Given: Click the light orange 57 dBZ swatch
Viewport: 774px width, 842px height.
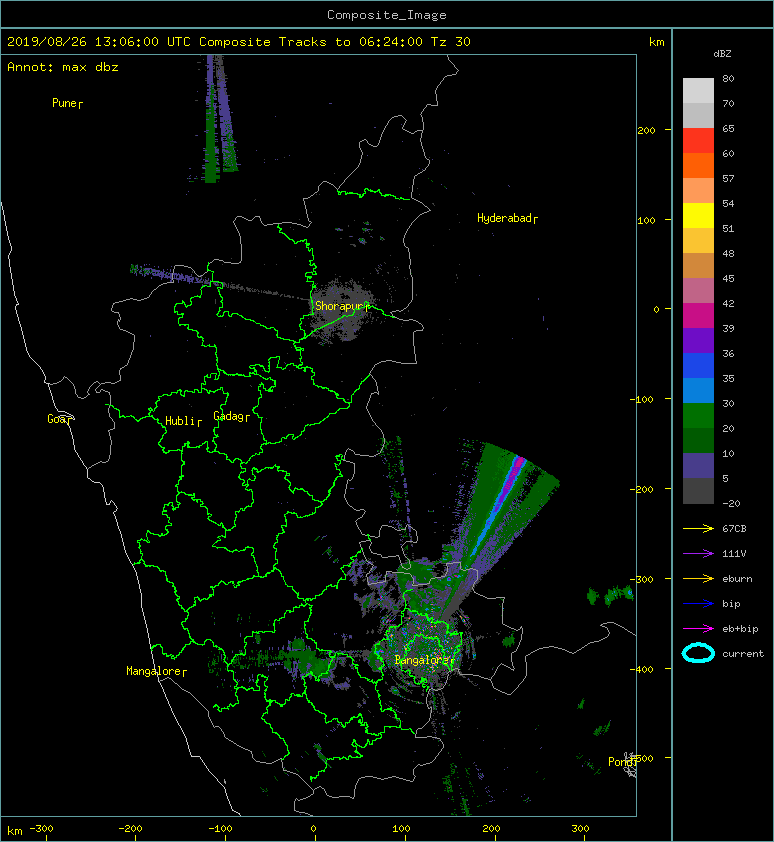Looking at the screenshot, I should [698, 190].
